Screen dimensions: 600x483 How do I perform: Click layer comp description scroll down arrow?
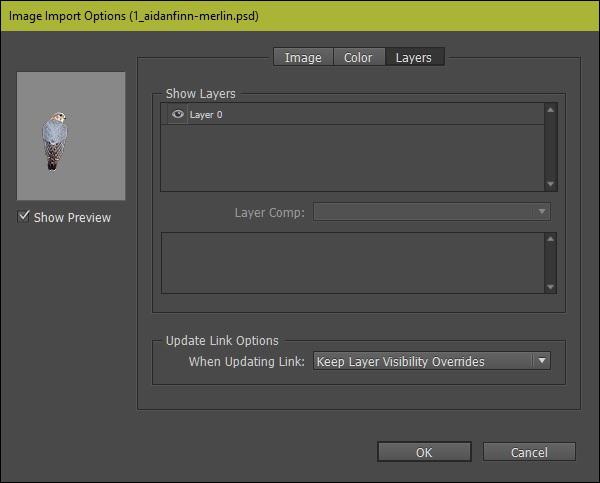coord(550,287)
